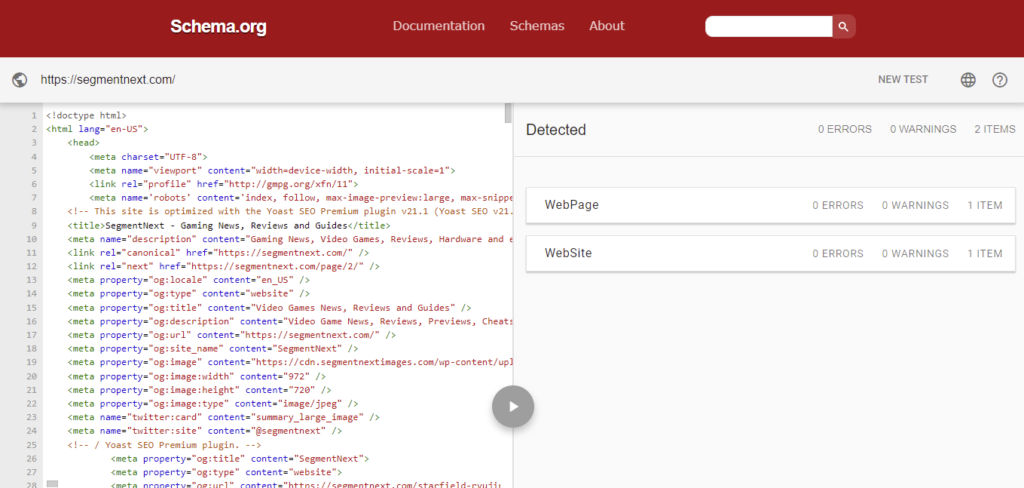Screen dimensions: 1024x488
Task: Open the language globe icon at right
Action: pyautogui.click(x=968, y=80)
